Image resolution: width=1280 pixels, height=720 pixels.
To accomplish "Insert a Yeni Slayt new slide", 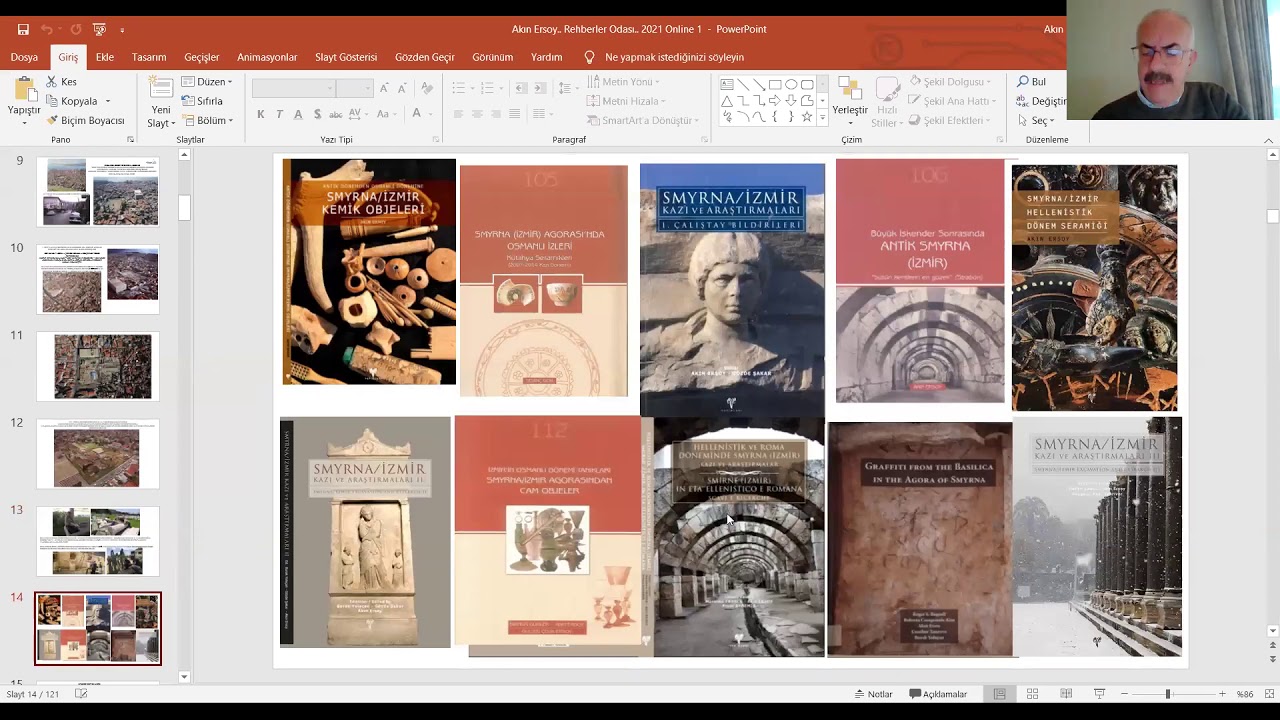I will pos(161,103).
